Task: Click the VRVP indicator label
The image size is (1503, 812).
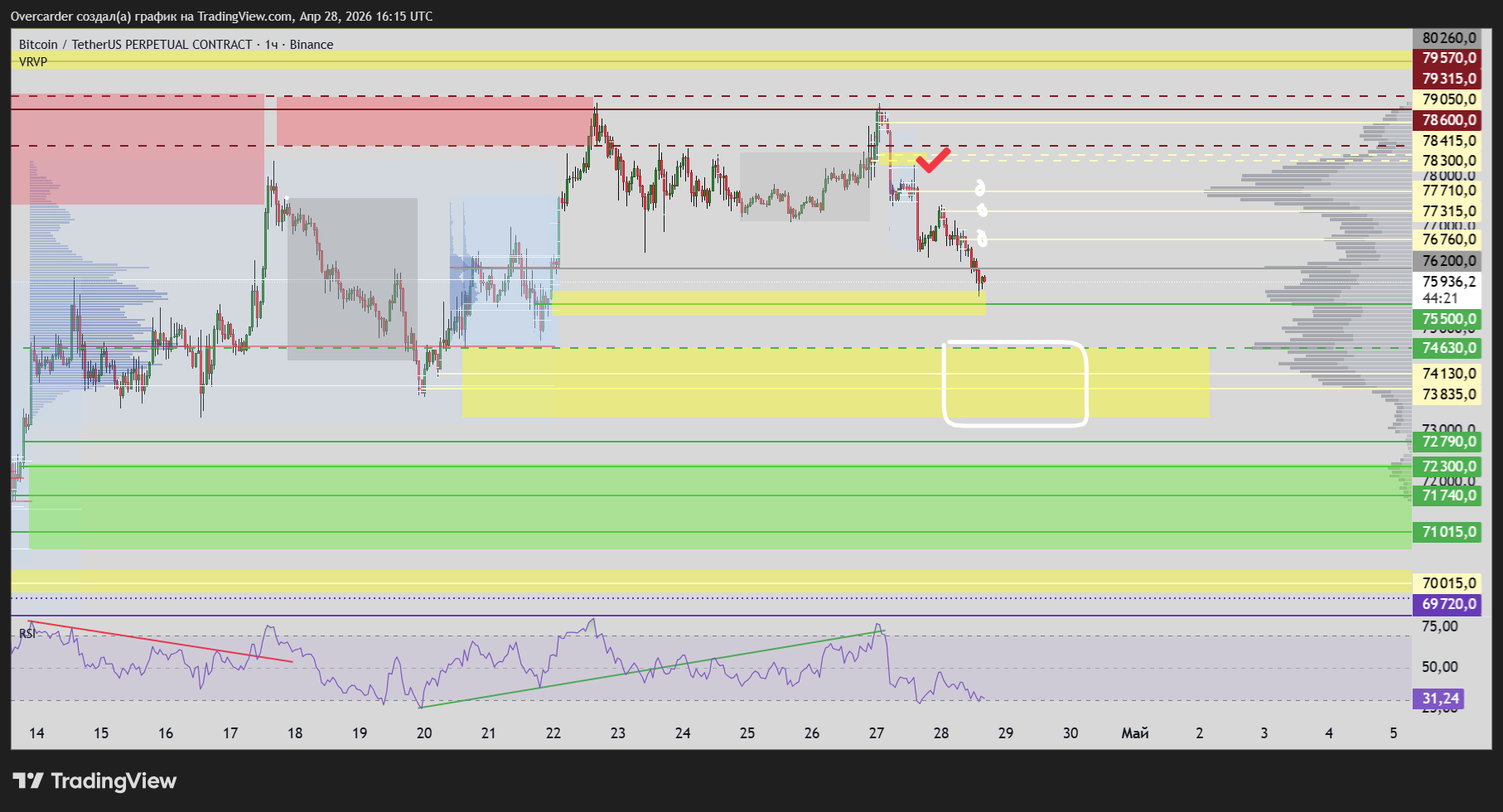Action: click(x=33, y=62)
